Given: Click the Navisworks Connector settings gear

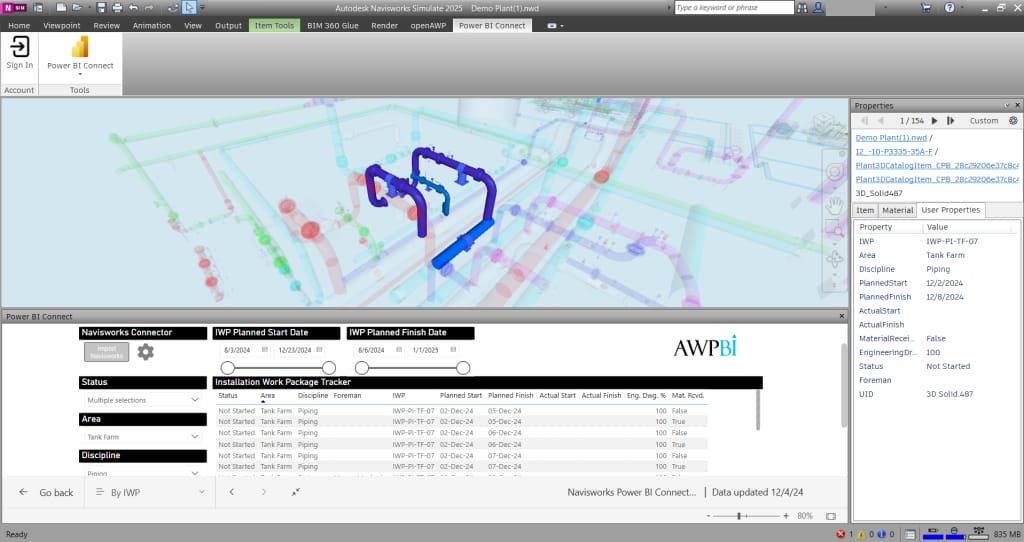Looking at the screenshot, I should pyautogui.click(x=146, y=352).
